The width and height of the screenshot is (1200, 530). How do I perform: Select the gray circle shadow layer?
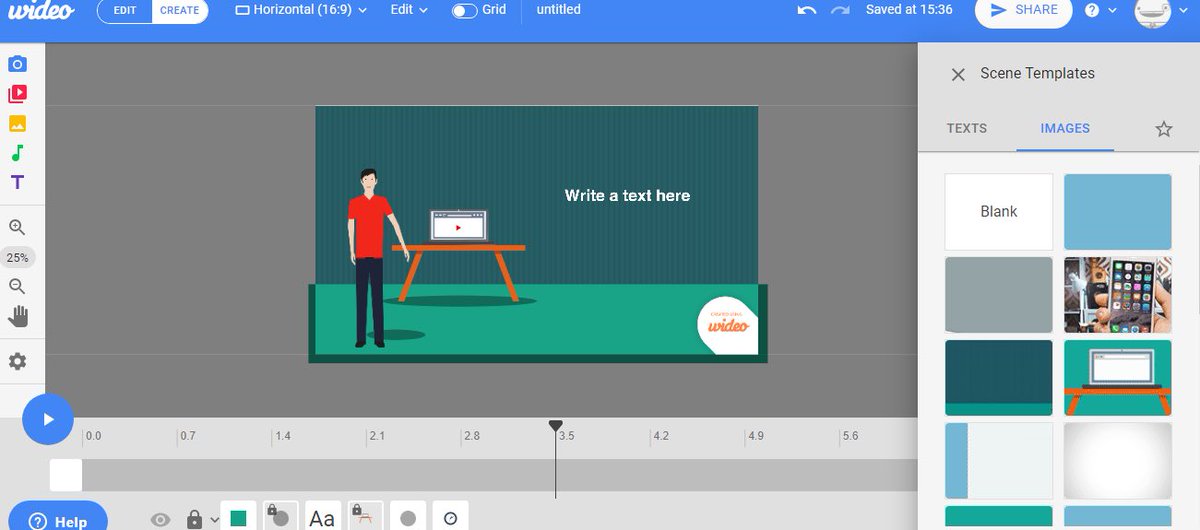point(408,517)
